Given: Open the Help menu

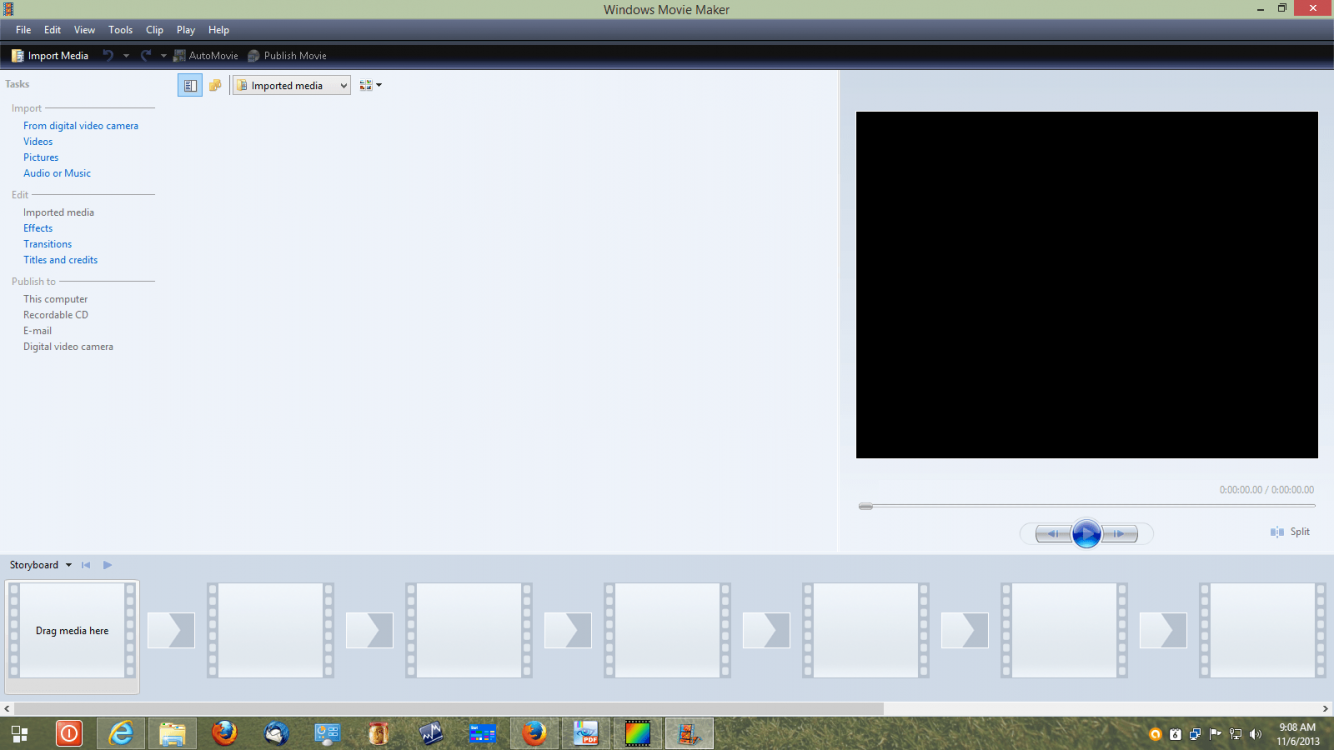Looking at the screenshot, I should pyautogui.click(x=218, y=30).
